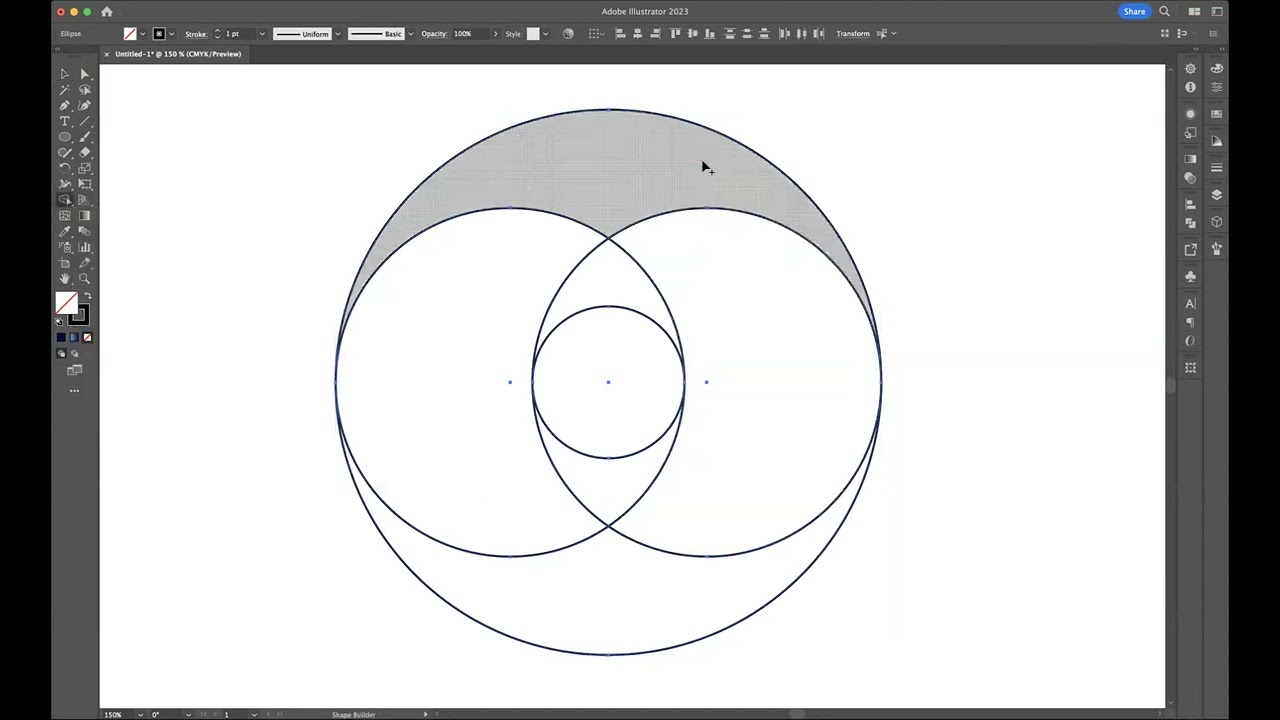Open the Symbols panel club icon
The width and height of the screenshot is (1280, 720).
pos(1190,276)
